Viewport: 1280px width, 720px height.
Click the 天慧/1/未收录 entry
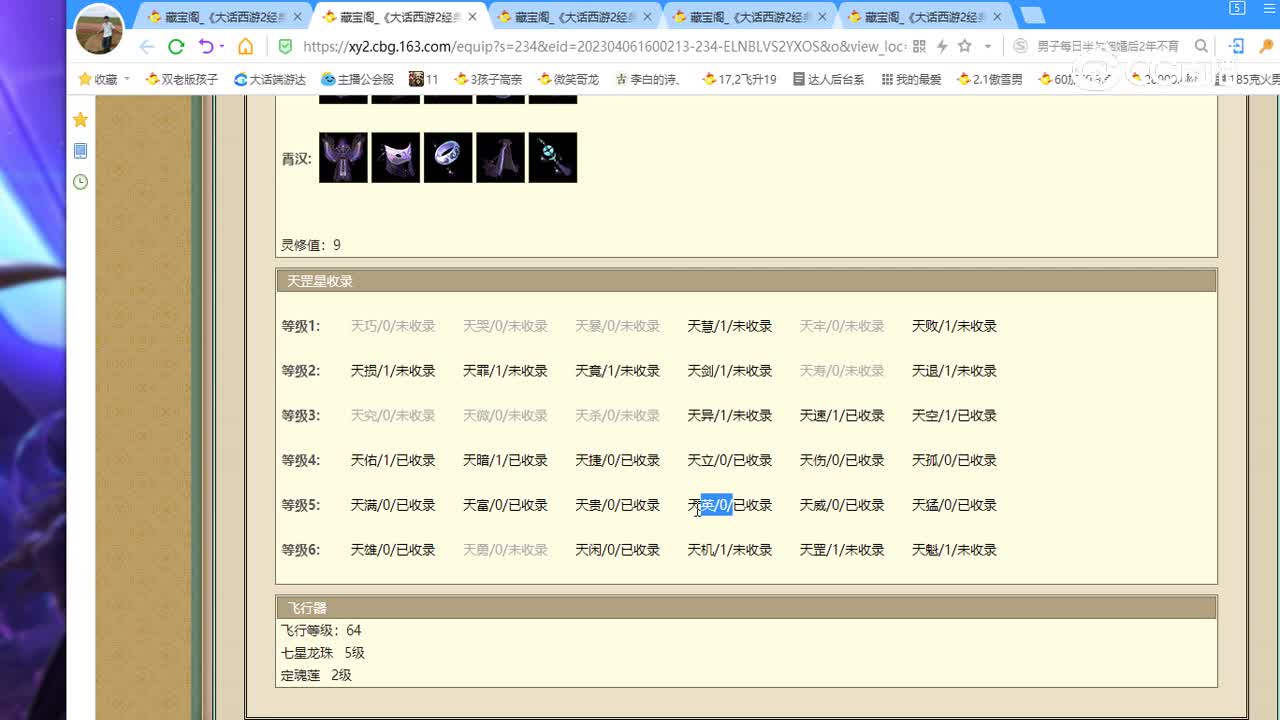(730, 326)
